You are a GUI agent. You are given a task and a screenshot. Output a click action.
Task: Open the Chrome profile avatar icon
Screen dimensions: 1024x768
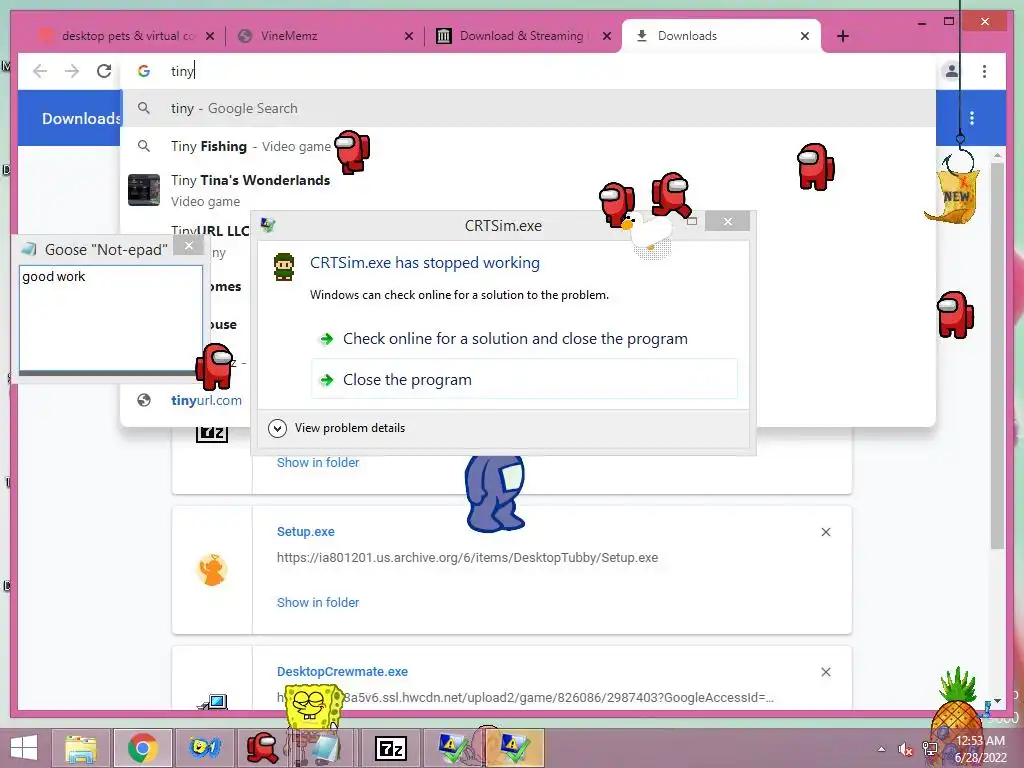(x=952, y=71)
